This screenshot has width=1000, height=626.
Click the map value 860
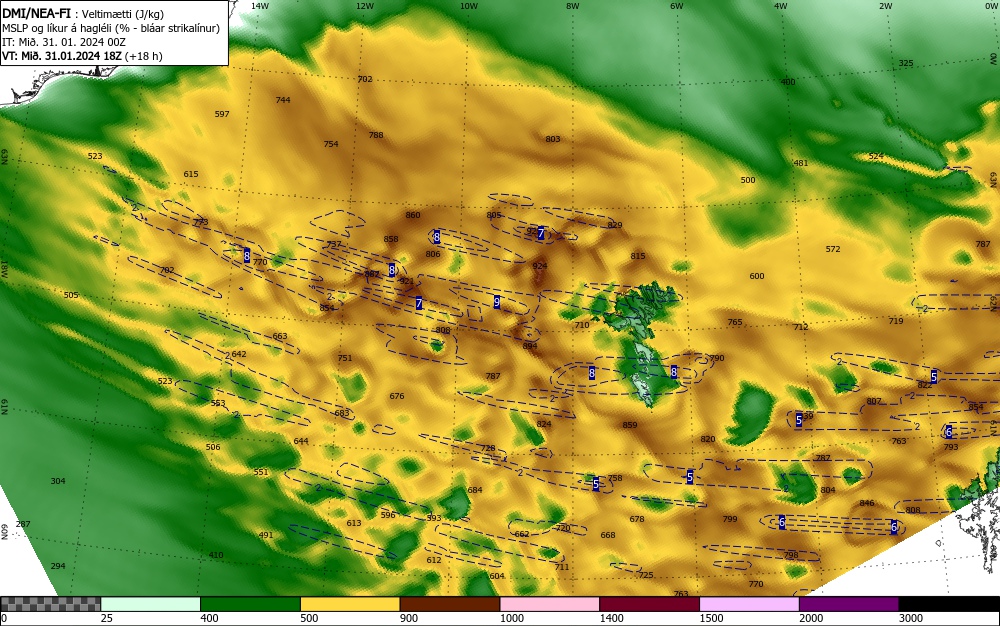click(413, 215)
